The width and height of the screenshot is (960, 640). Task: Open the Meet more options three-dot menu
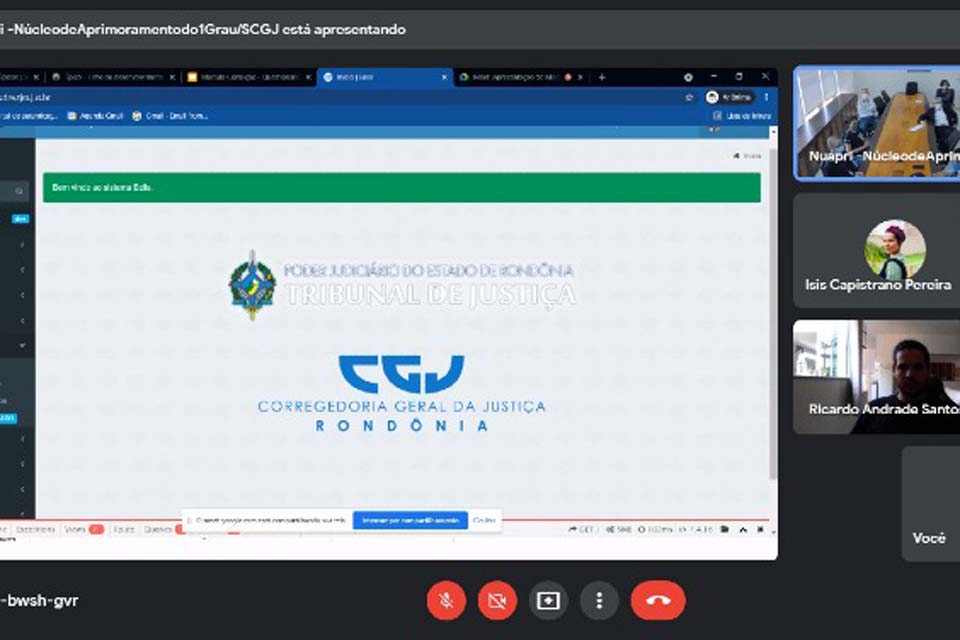point(599,600)
